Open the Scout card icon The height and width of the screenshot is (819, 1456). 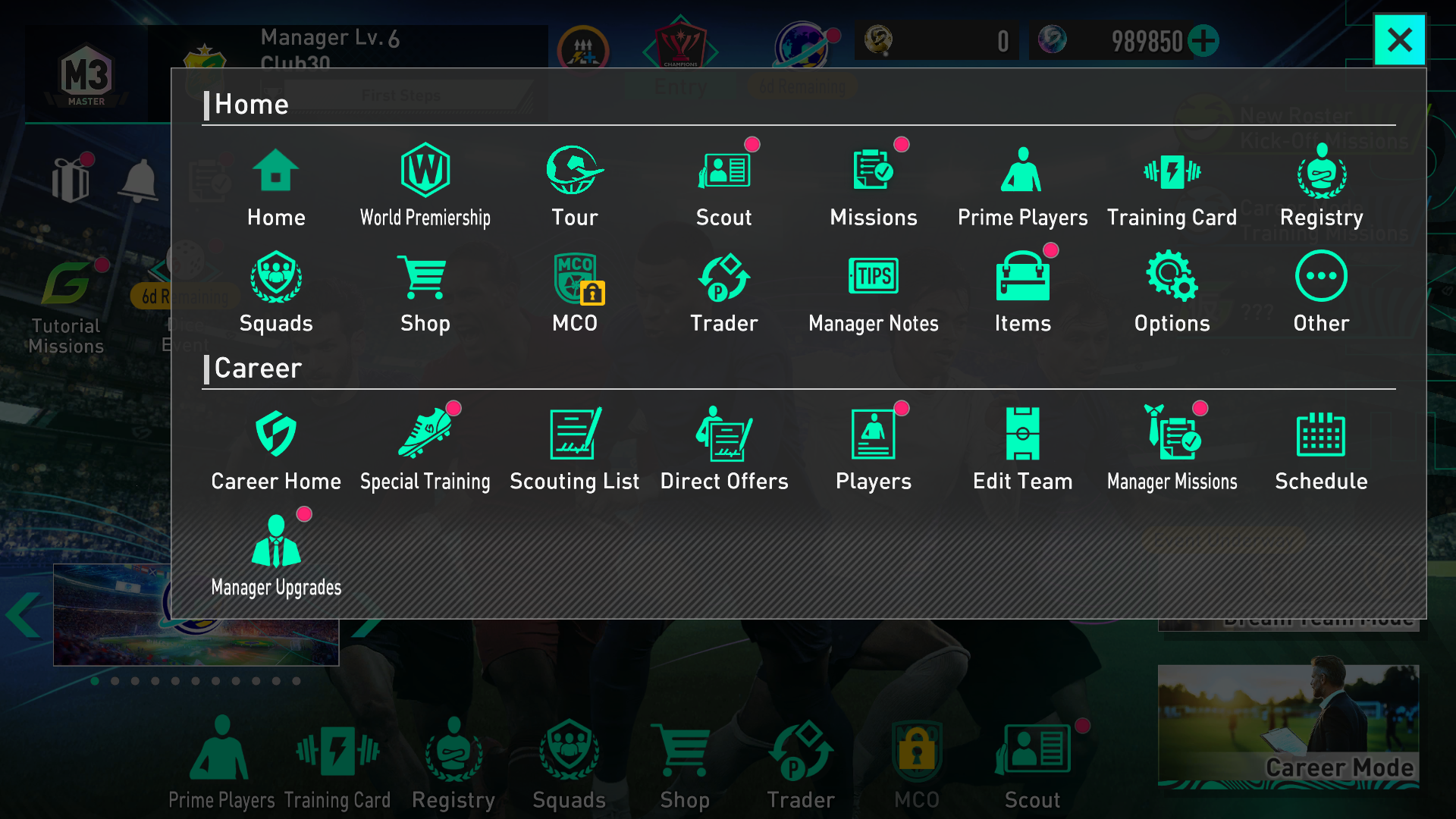[x=724, y=170]
